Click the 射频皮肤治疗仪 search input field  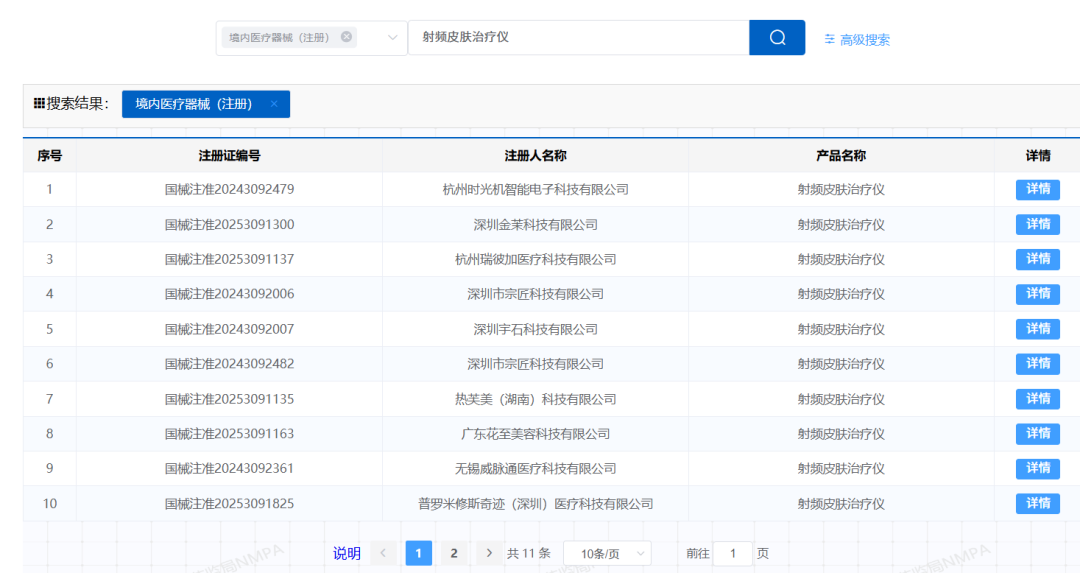pos(578,38)
